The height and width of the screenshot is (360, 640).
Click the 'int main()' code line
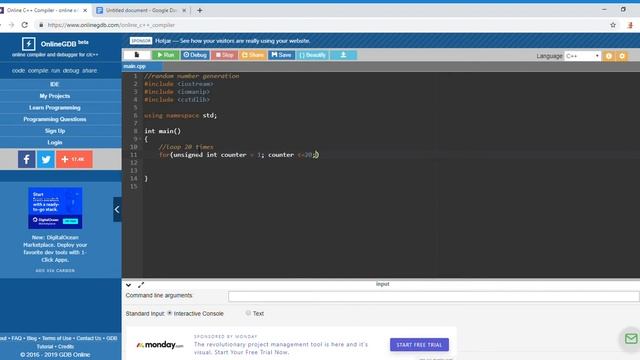click(162, 131)
